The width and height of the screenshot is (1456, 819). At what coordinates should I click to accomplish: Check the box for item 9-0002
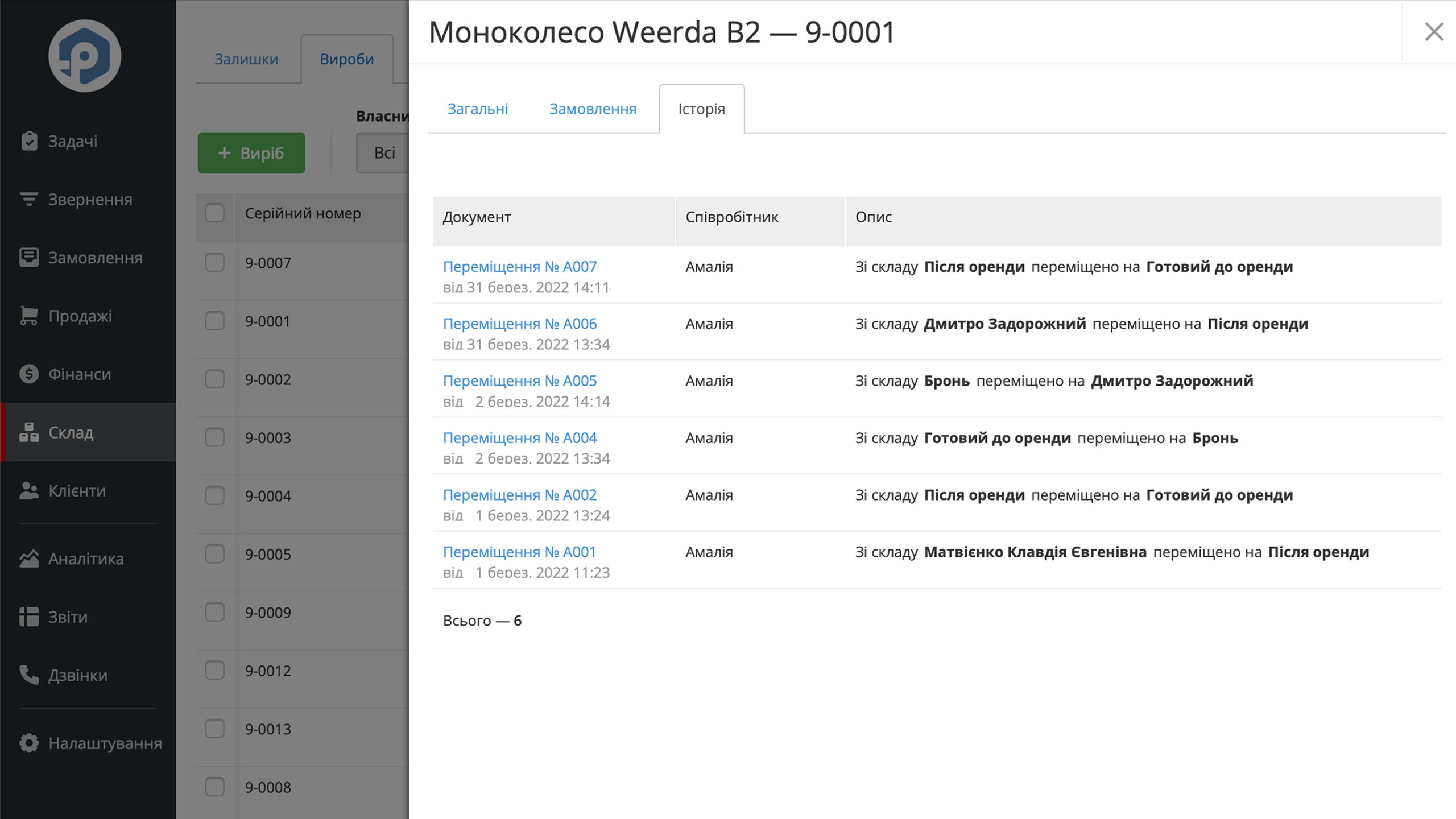click(214, 379)
